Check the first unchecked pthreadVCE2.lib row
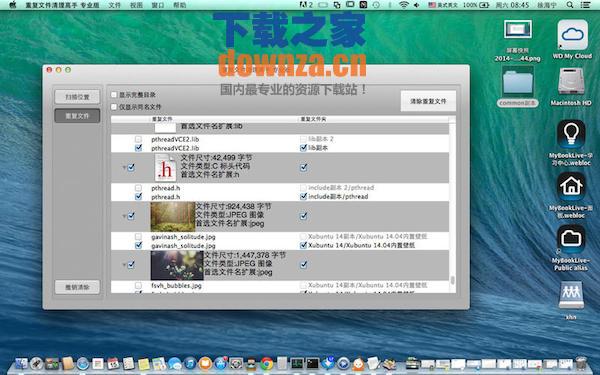This screenshot has width=600, height=375. click(x=139, y=139)
